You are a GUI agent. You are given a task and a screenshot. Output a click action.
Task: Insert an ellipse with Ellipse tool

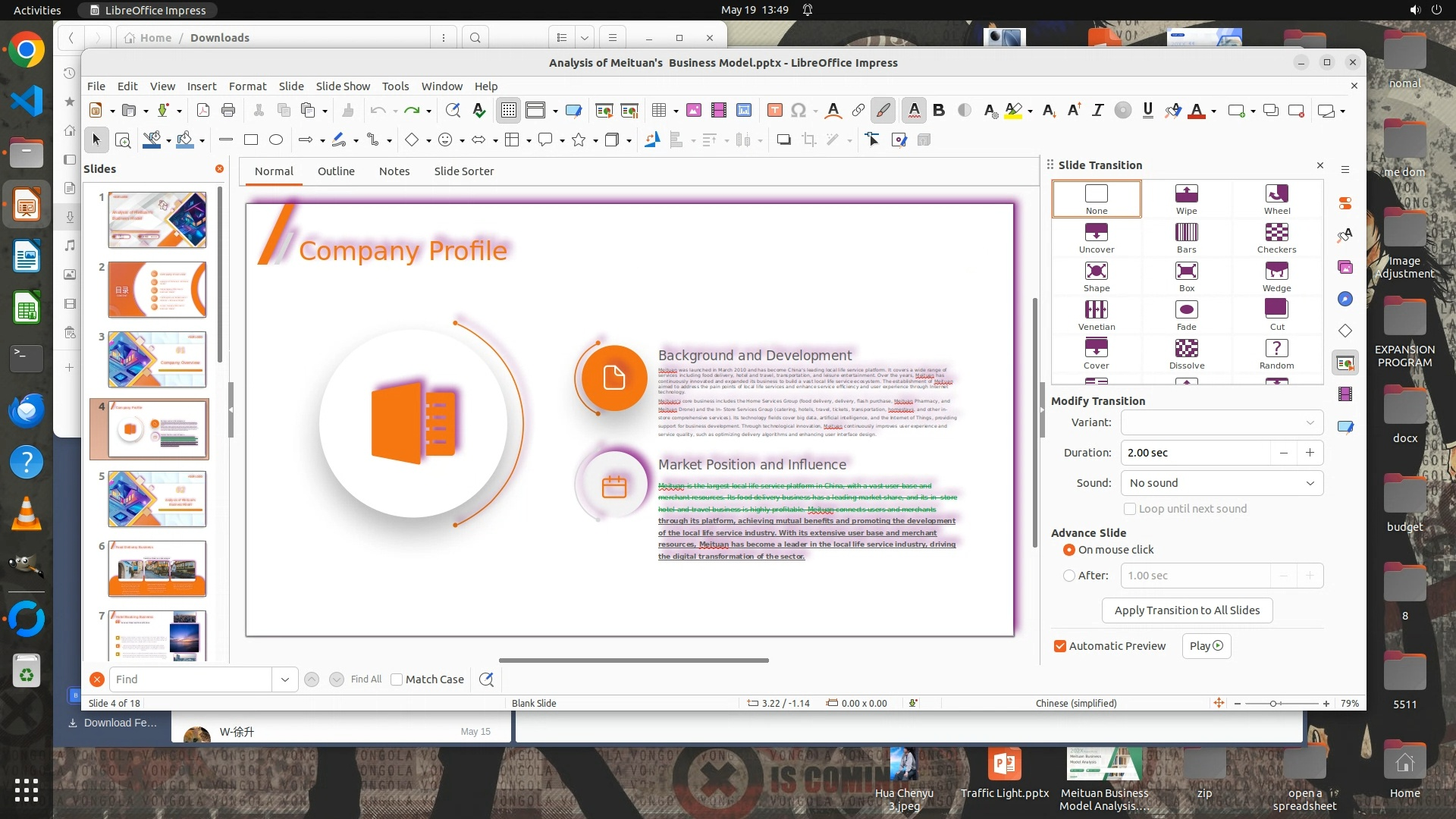click(276, 140)
